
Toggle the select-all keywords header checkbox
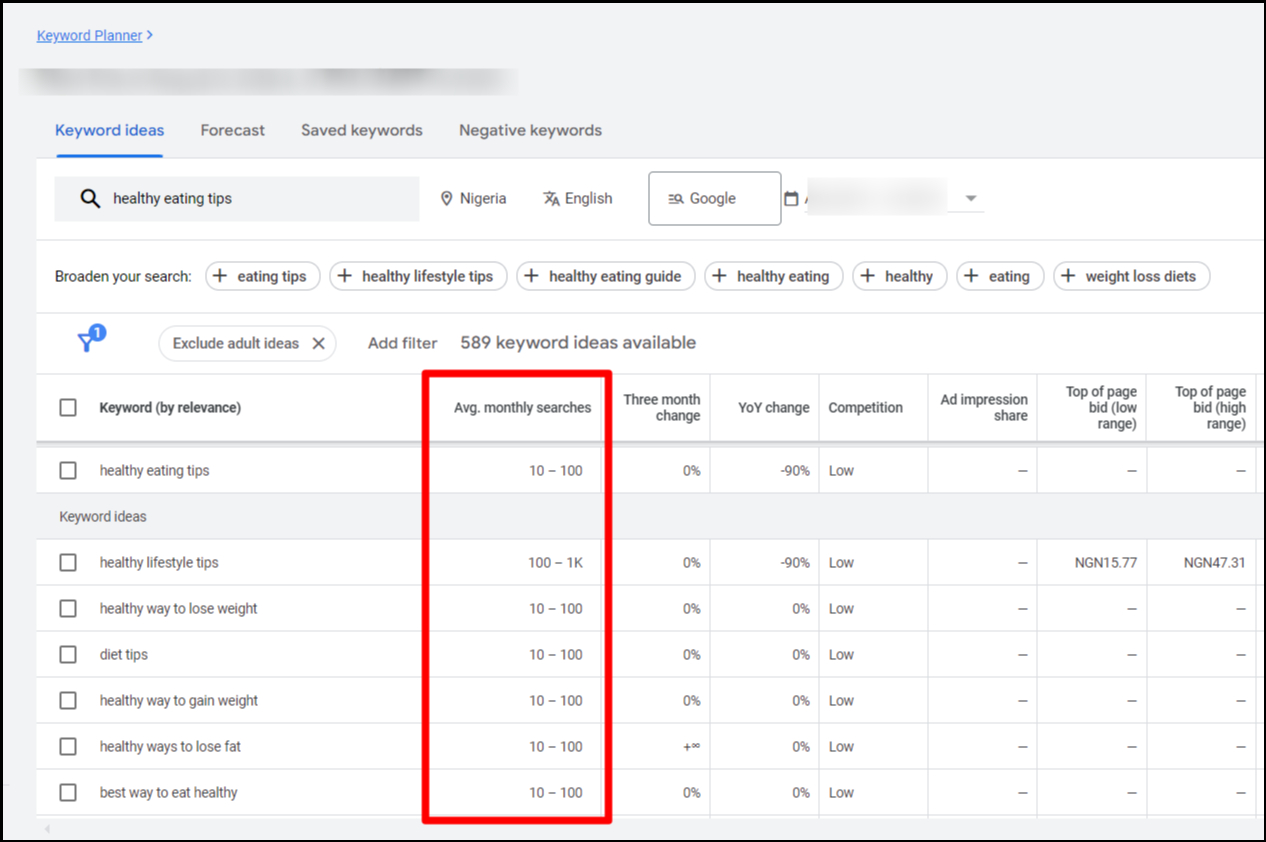coord(68,407)
